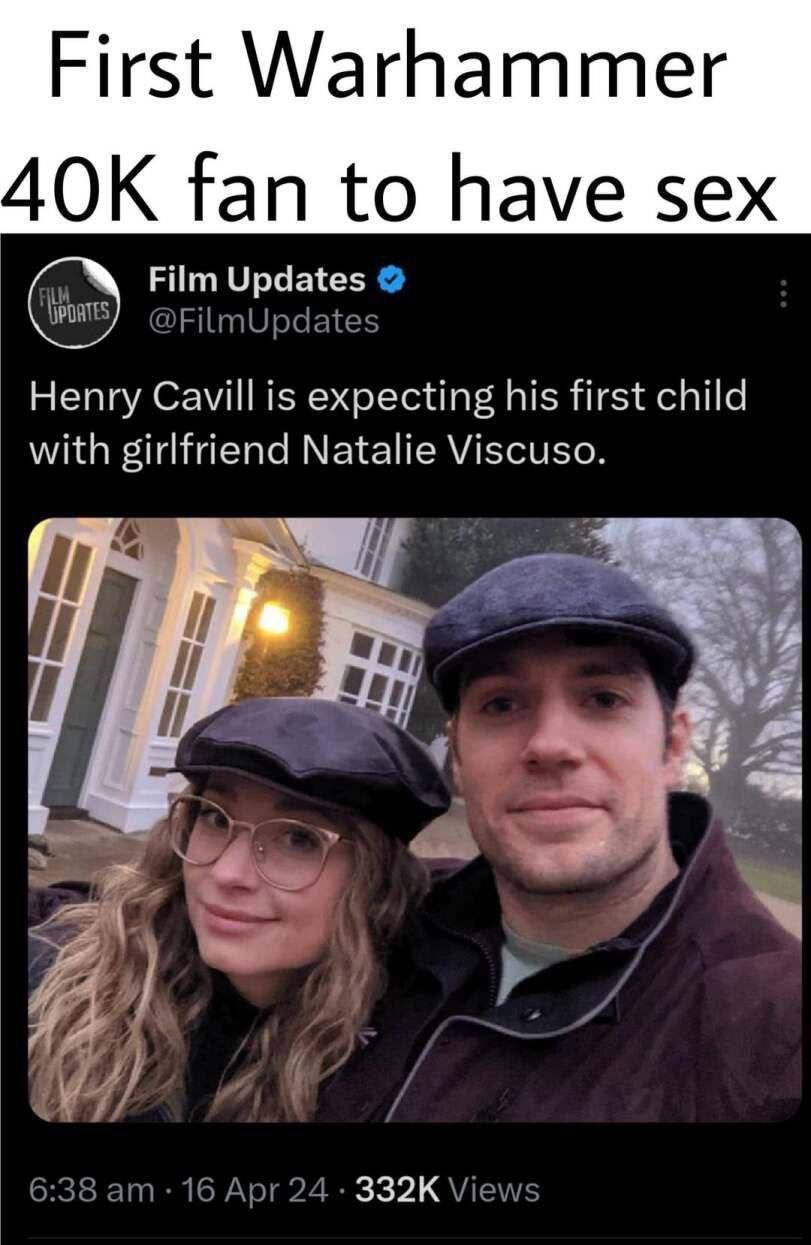
Task: Click the woman's glasses in the photo
Action: click(x=253, y=840)
